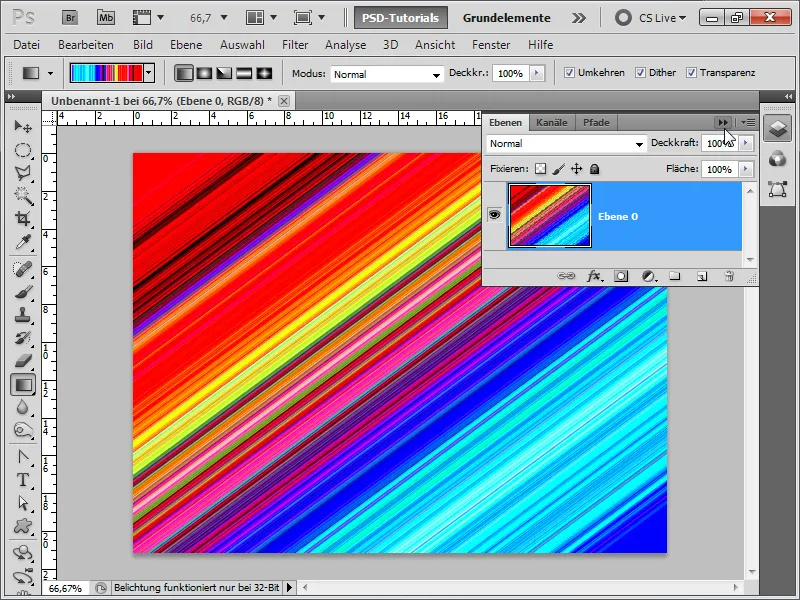
Task: Open the Bearbeiten menu
Action: (x=86, y=45)
